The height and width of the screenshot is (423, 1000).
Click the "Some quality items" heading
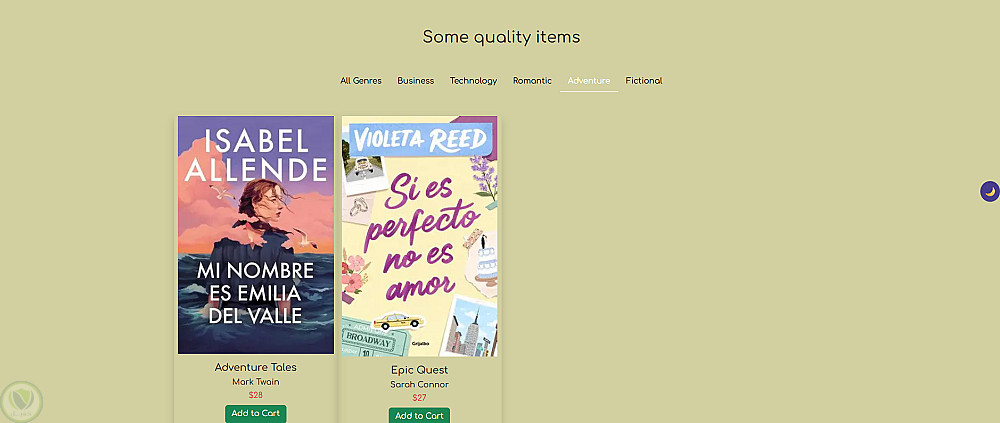tap(501, 37)
